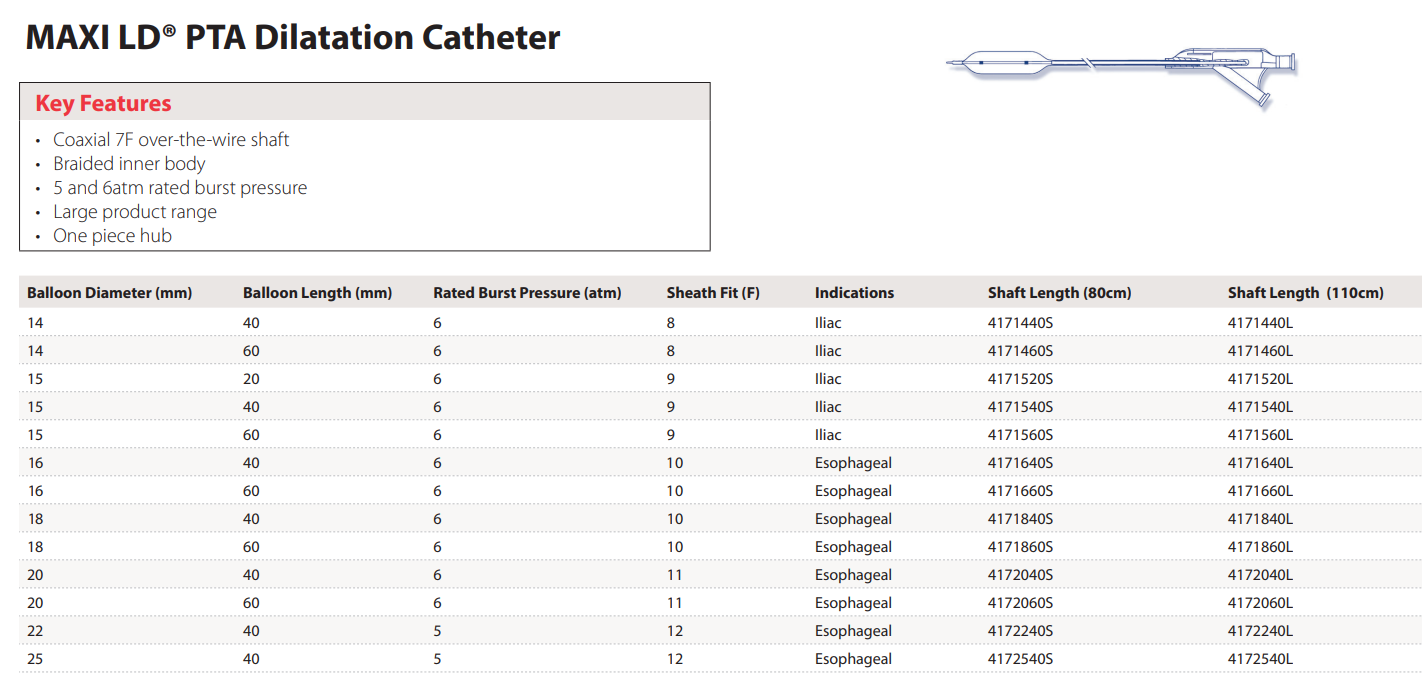Click the Shaft Length (80cm) header
This screenshot has height=685, width=1422.
point(1059,293)
